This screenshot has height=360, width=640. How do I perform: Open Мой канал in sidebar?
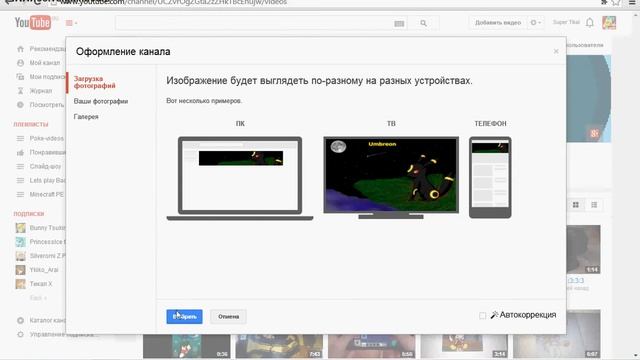44,63
